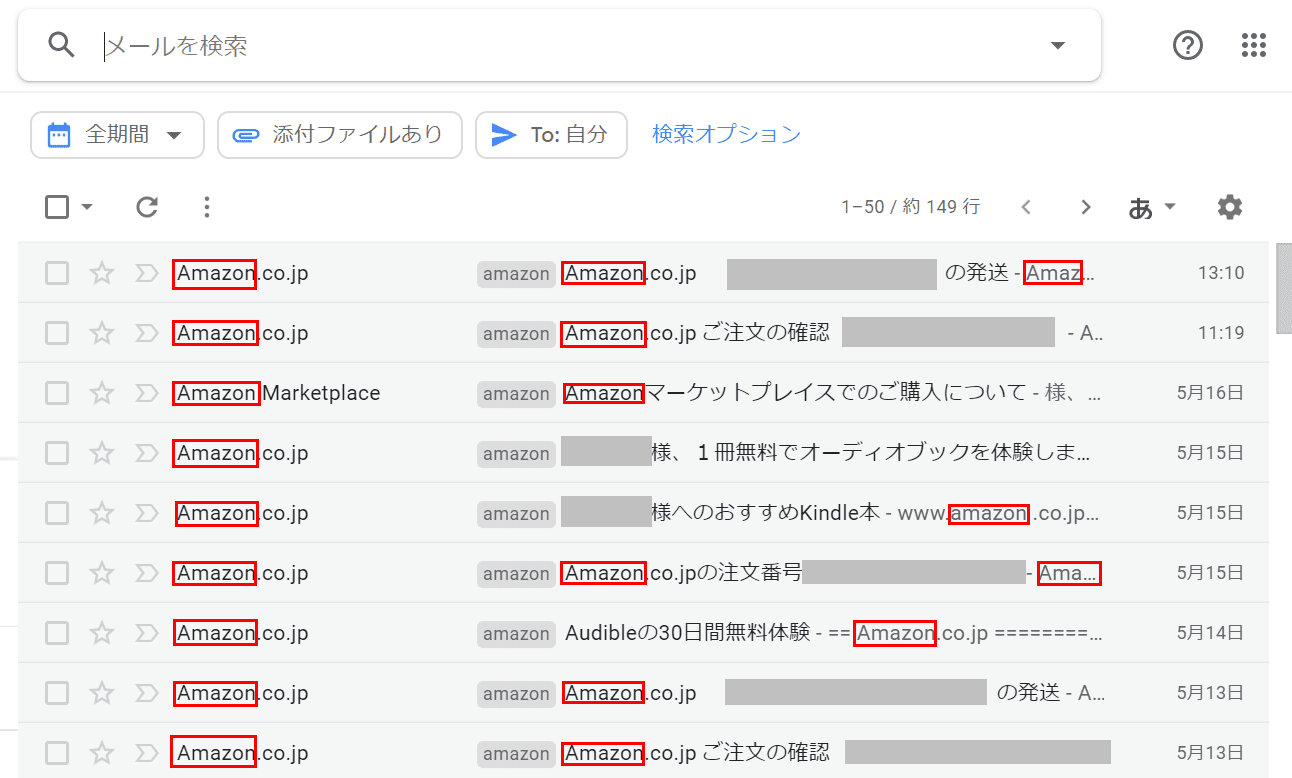Screen dimensions: 1292x778
Task: Mark the 注文番号 email as important
Action: (x=147, y=573)
